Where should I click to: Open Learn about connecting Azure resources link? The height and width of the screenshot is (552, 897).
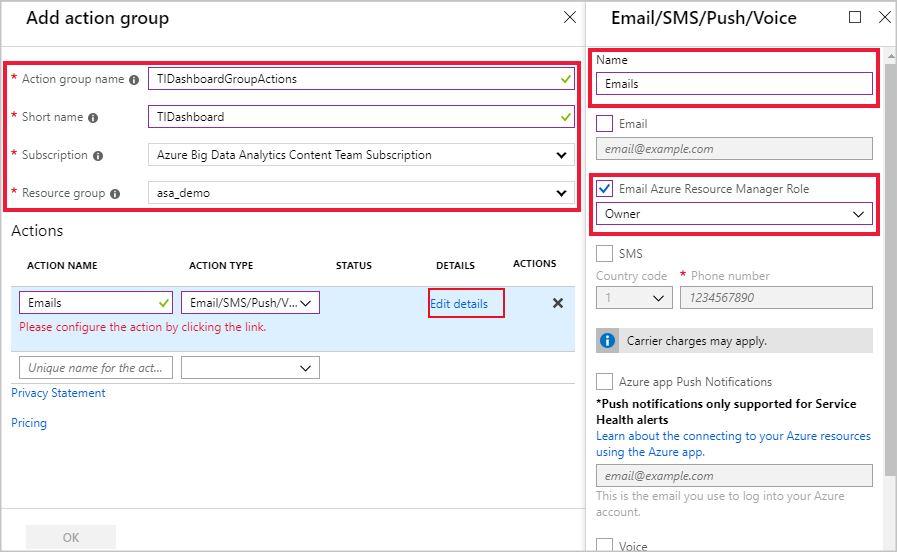[x=733, y=444]
